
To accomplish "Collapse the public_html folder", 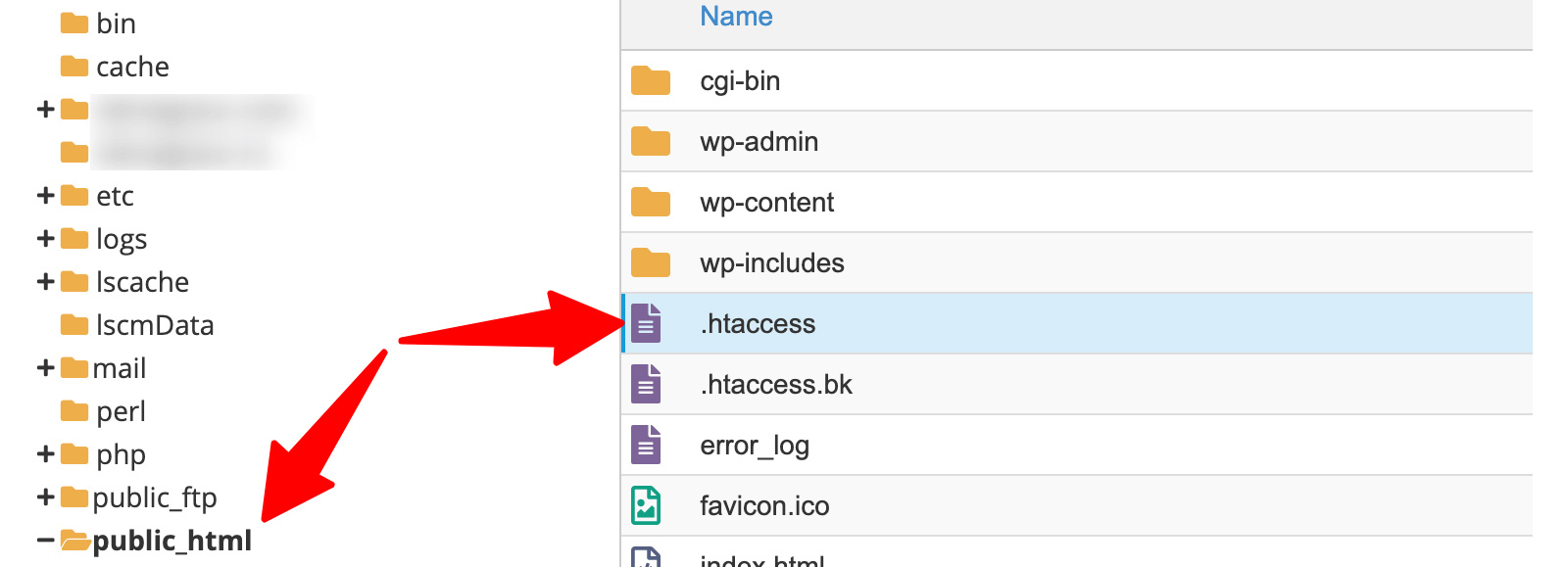I will [x=45, y=541].
